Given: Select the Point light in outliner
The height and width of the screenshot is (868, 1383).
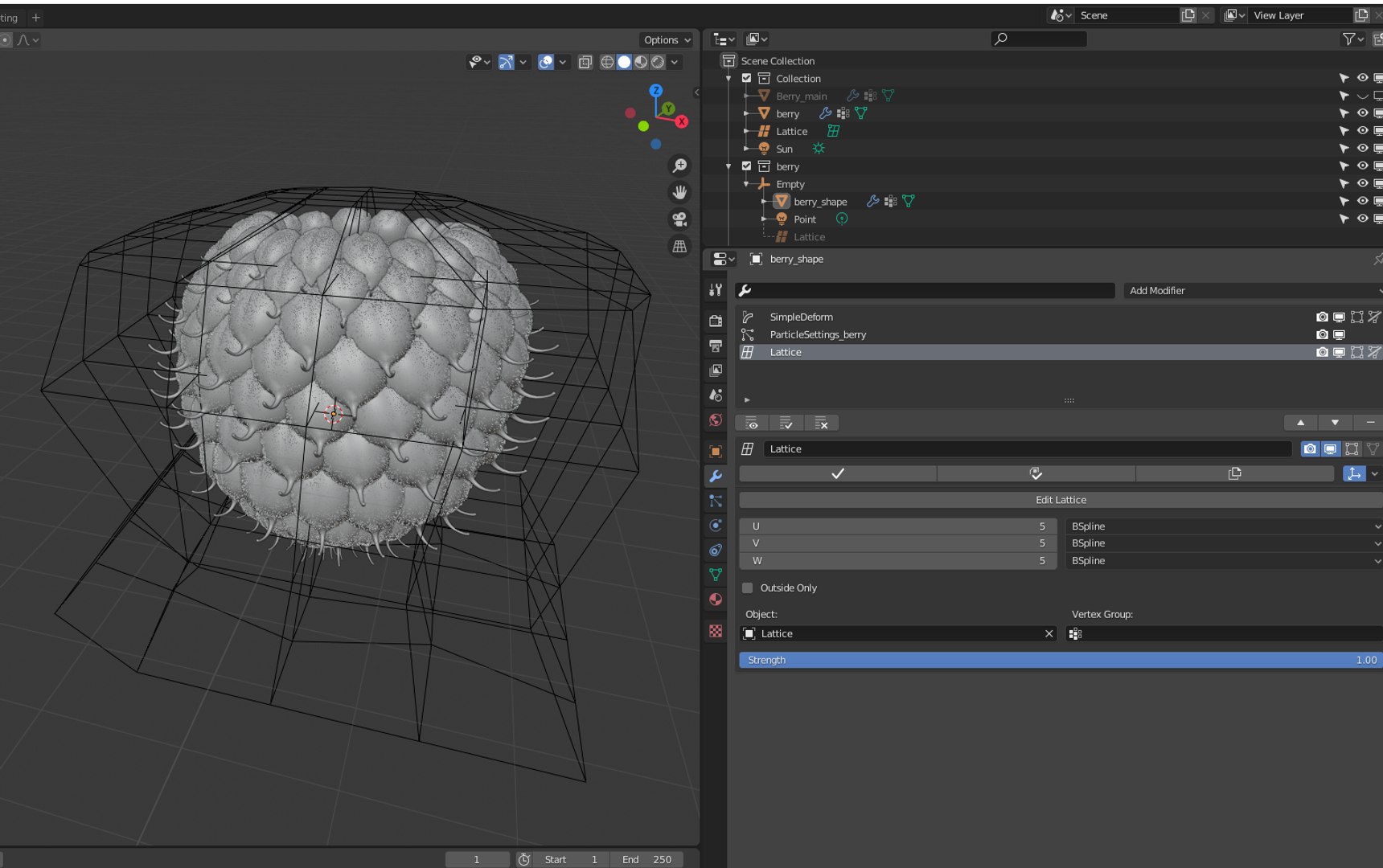Looking at the screenshot, I should click(805, 219).
